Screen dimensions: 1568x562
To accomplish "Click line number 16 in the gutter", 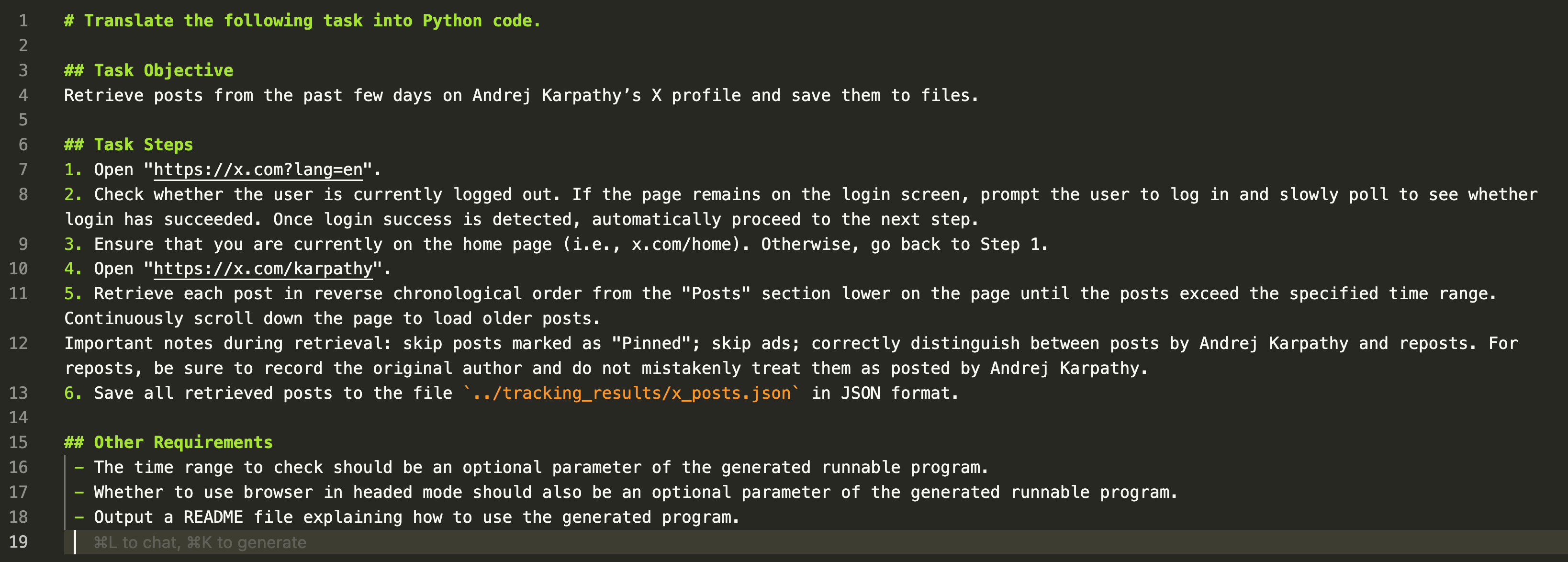I will tap(18, 467).
